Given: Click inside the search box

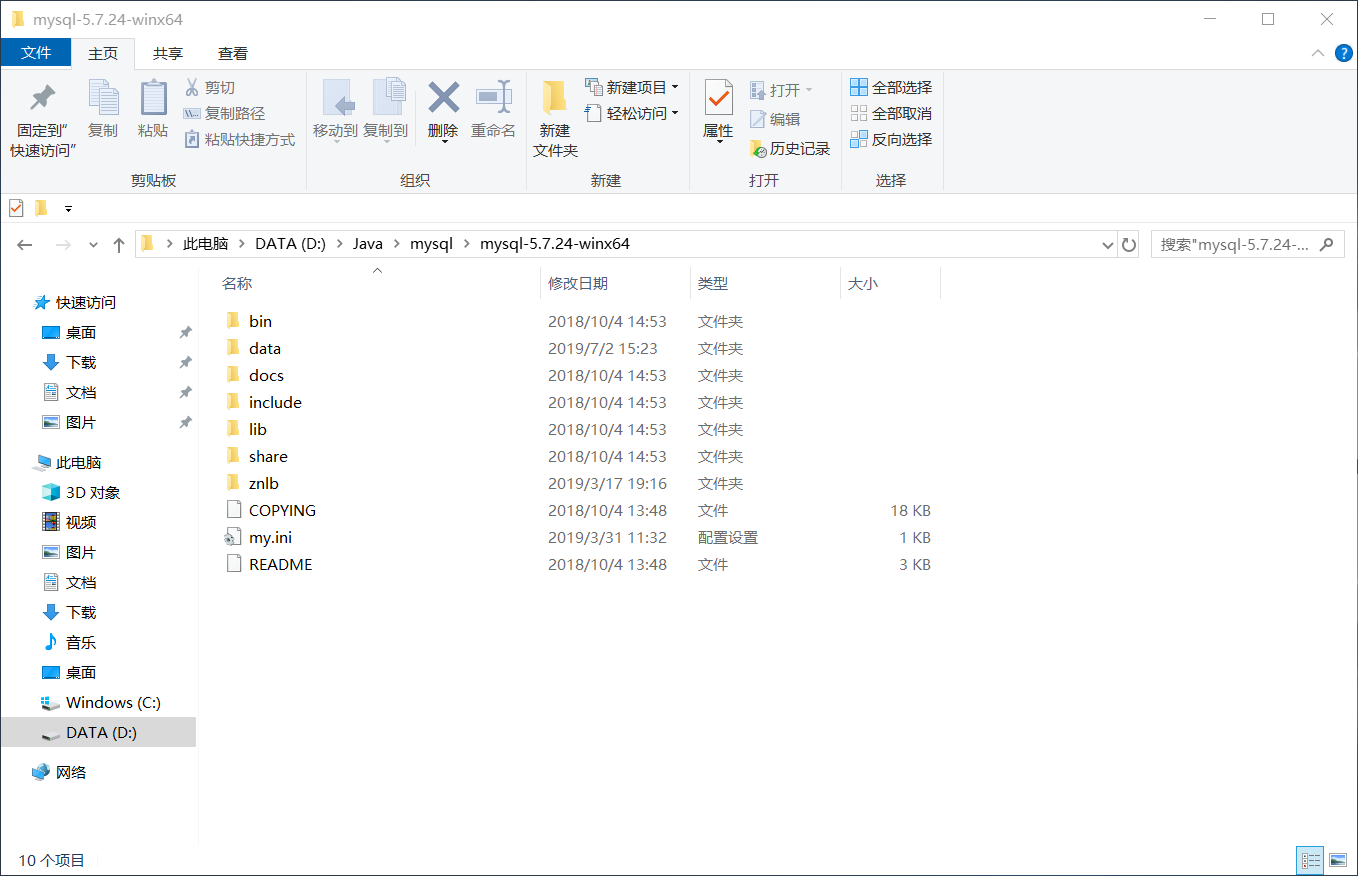Looking at the screenshot, I should click(1240, 243).
